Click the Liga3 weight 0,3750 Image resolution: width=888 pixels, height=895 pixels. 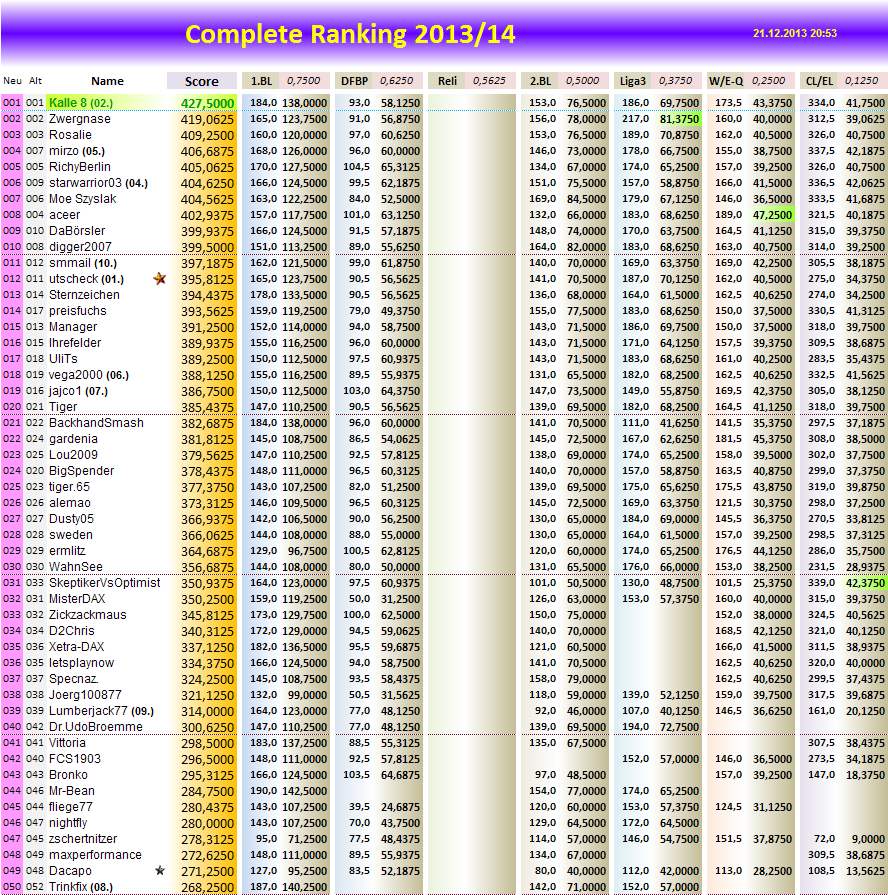click(x=676, y=80)
